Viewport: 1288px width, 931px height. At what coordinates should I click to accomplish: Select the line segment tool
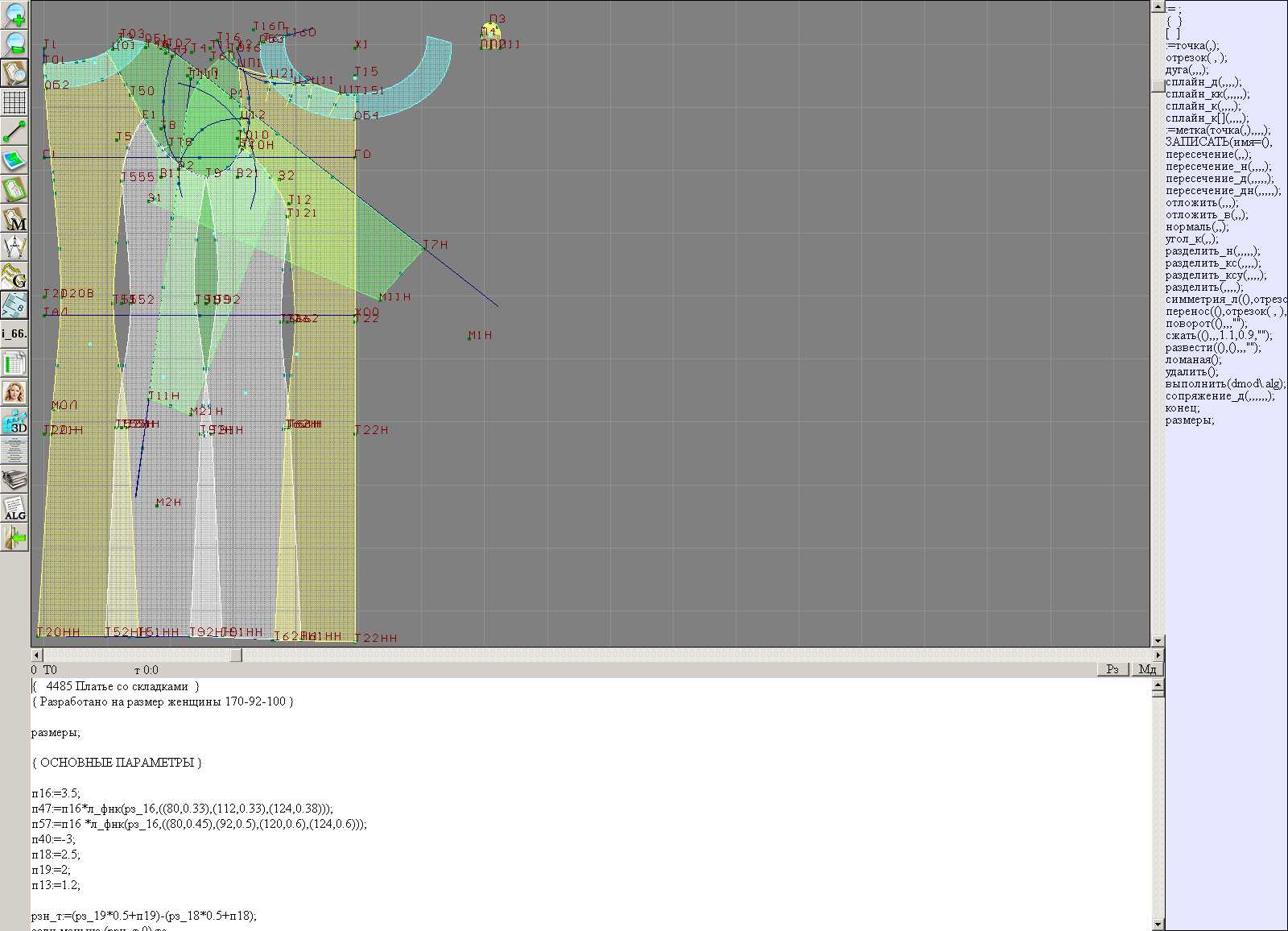click(14, 131)
